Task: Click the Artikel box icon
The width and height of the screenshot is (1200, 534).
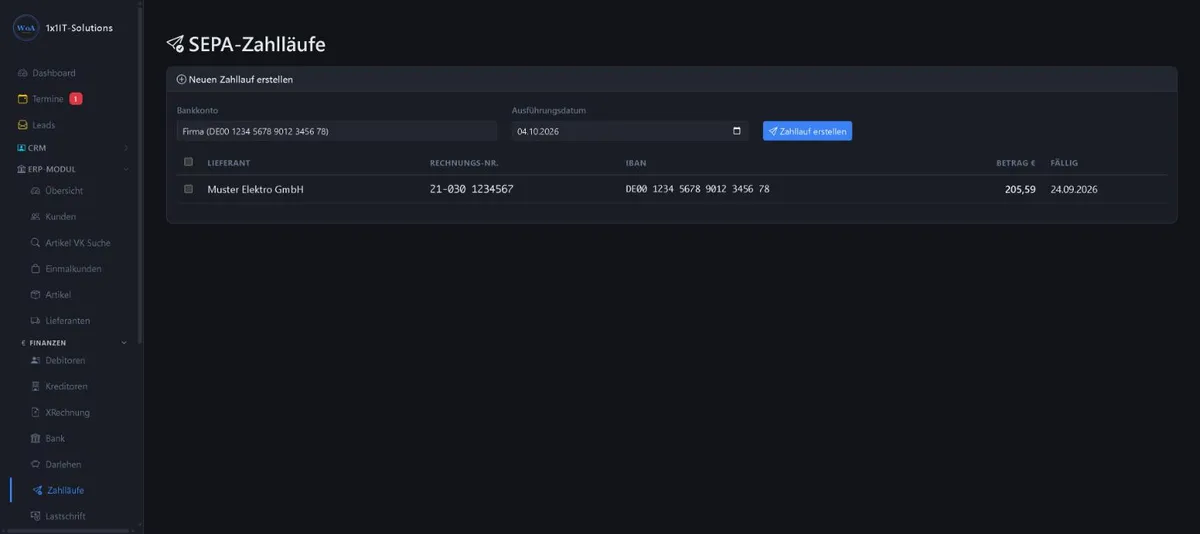Action: tap(36, 294)
